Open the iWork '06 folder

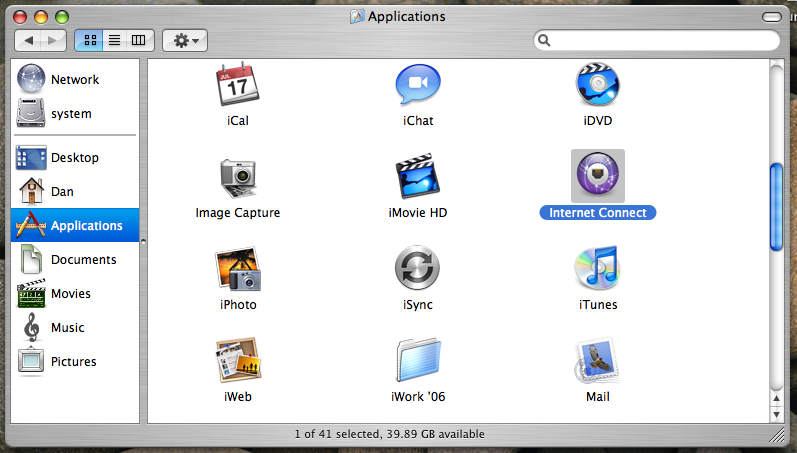coord(417,361)
